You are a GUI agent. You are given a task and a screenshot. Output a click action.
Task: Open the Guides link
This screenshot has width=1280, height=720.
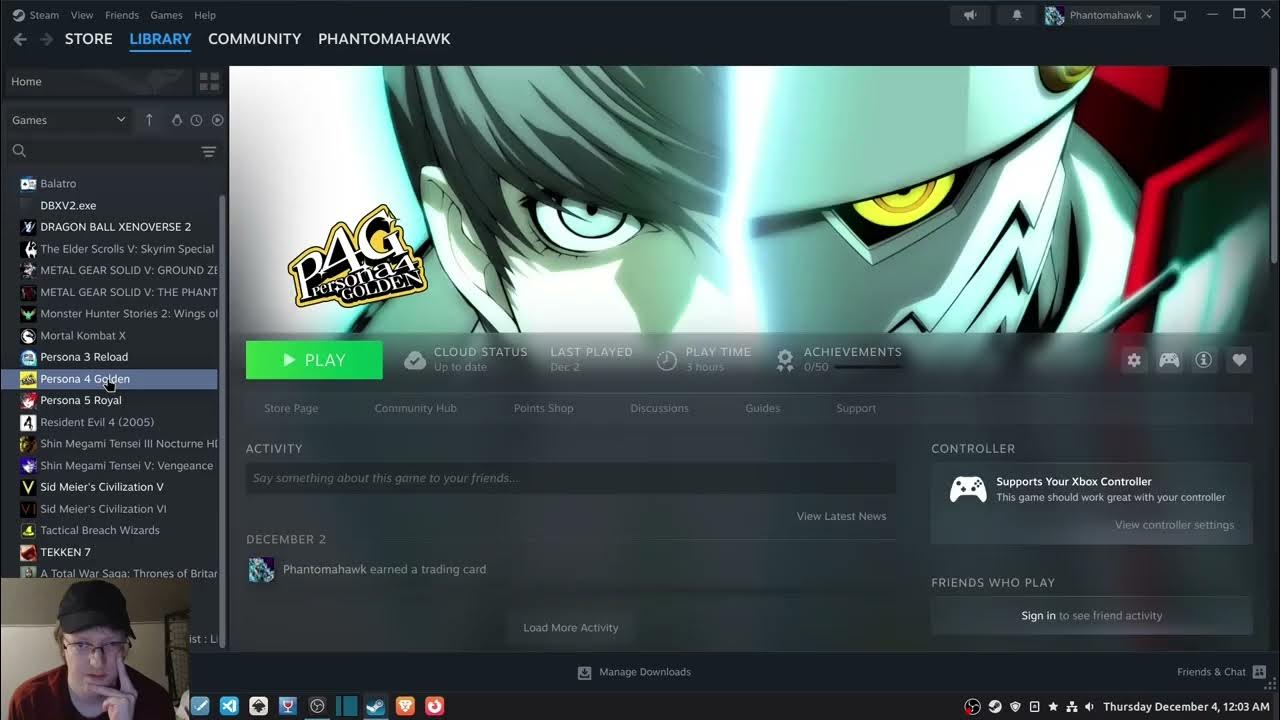tap(762, 408)
